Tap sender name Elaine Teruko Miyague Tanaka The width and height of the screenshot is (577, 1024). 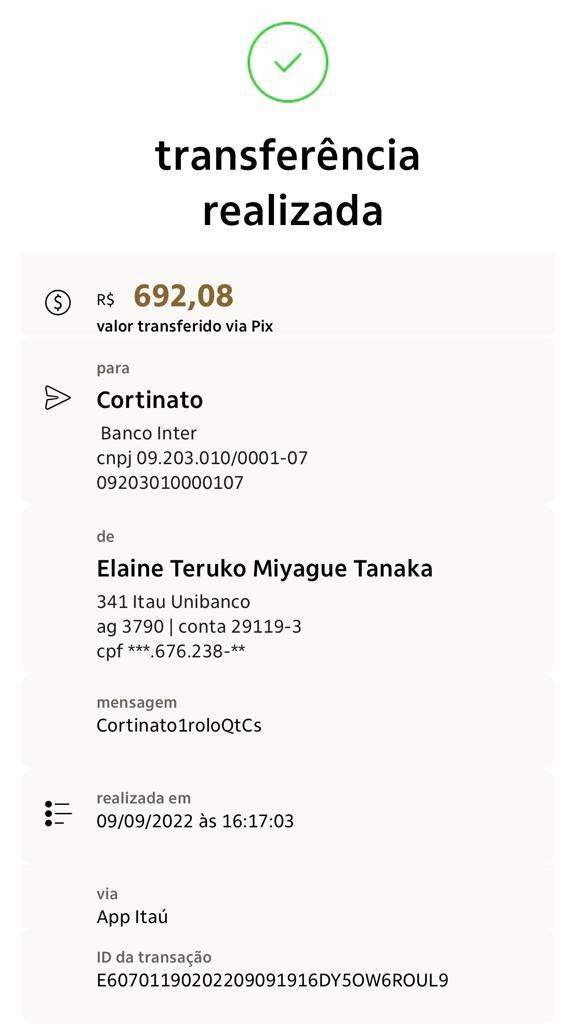pyautogui.click(x=264, y=569)
